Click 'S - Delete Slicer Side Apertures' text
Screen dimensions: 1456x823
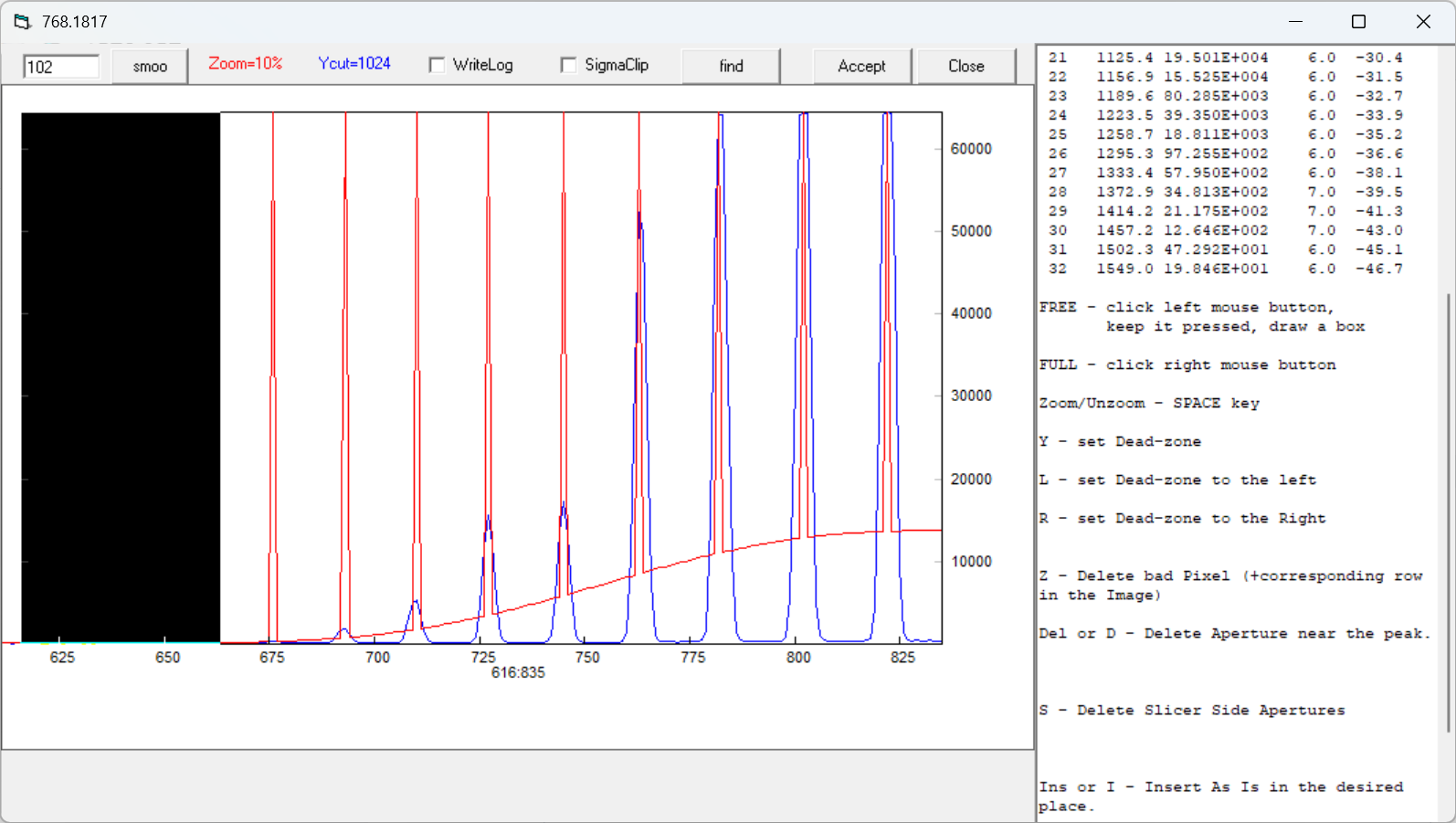coord(1192,710)
